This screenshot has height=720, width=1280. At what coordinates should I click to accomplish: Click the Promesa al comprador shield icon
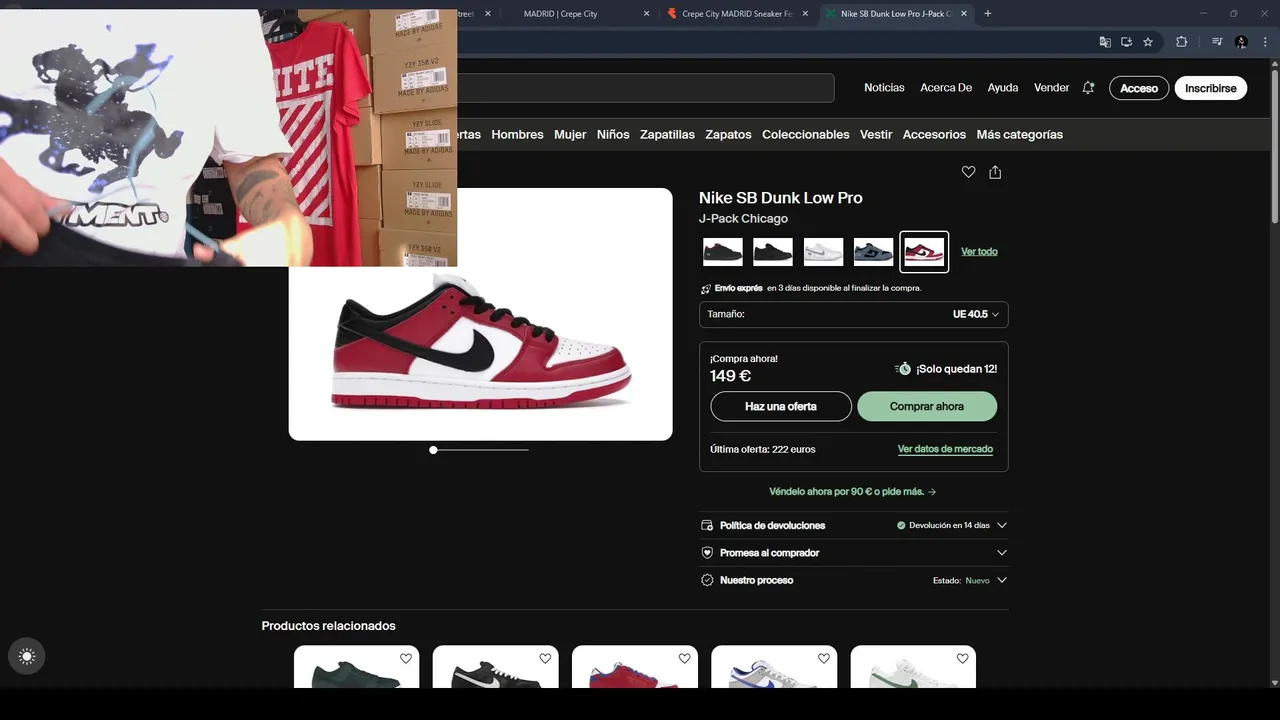point(707,552)
